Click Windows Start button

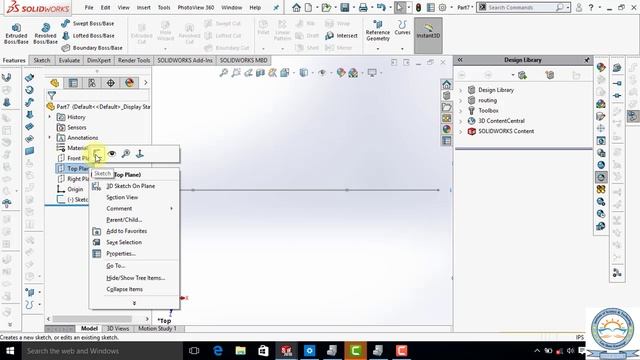(x=10, y=351)
